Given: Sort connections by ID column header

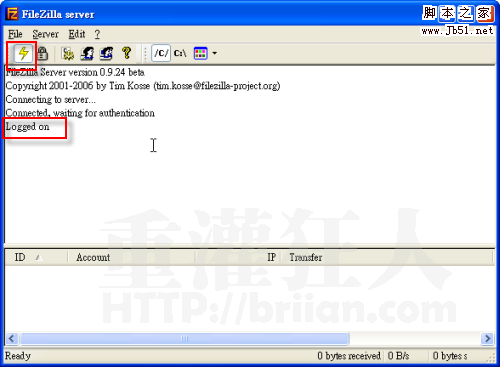Looking at the screenshot, I should (36, 257).
